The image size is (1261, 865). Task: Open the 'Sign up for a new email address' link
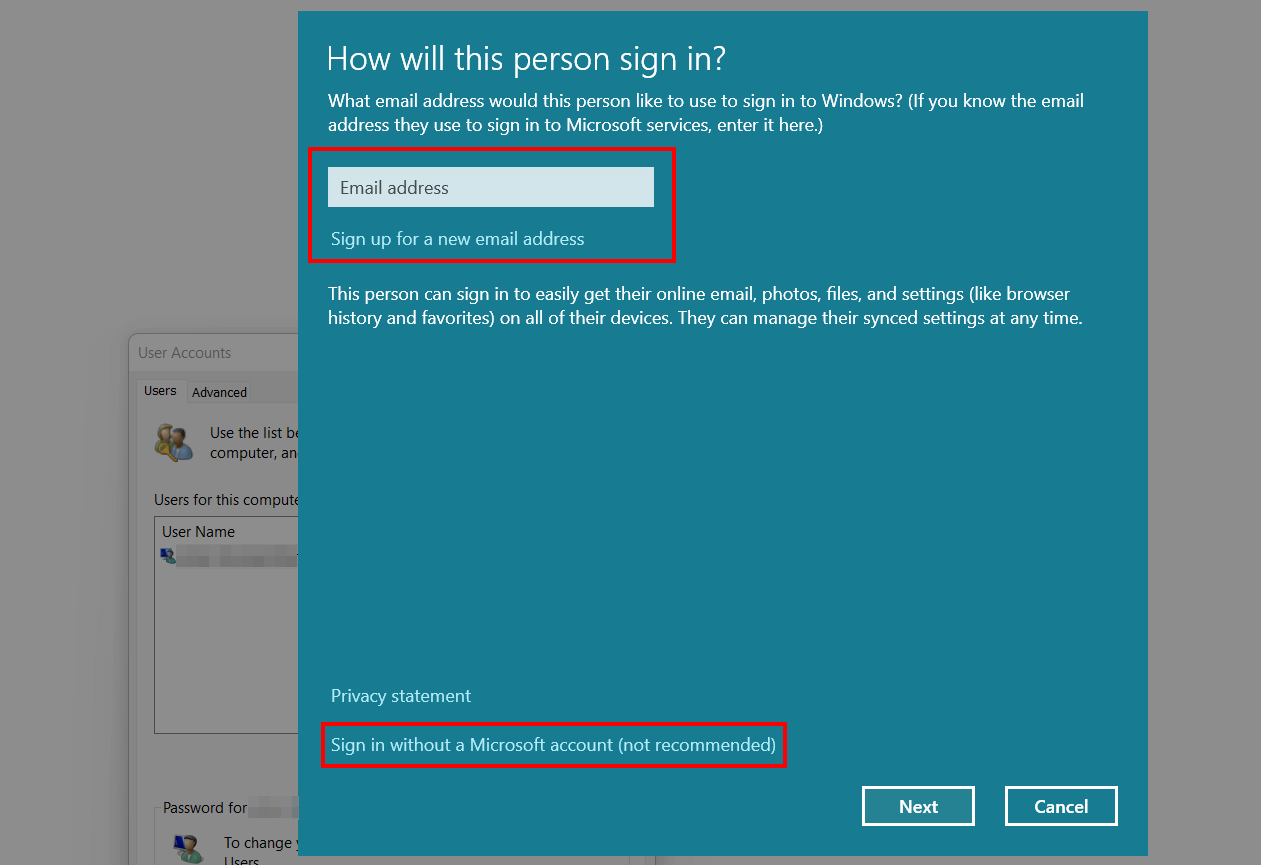[457, 239]
